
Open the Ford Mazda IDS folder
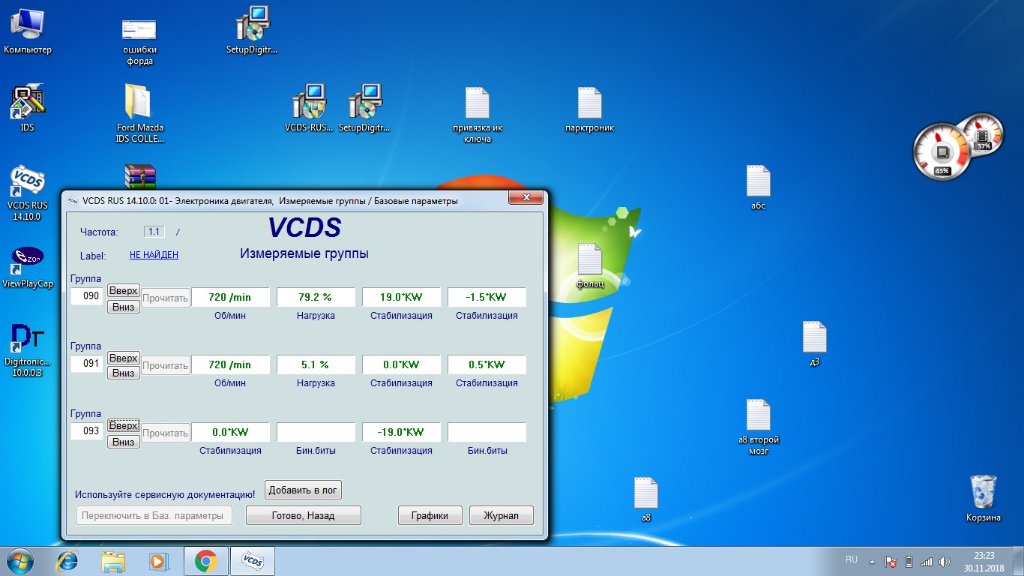(x=139, y=103)
